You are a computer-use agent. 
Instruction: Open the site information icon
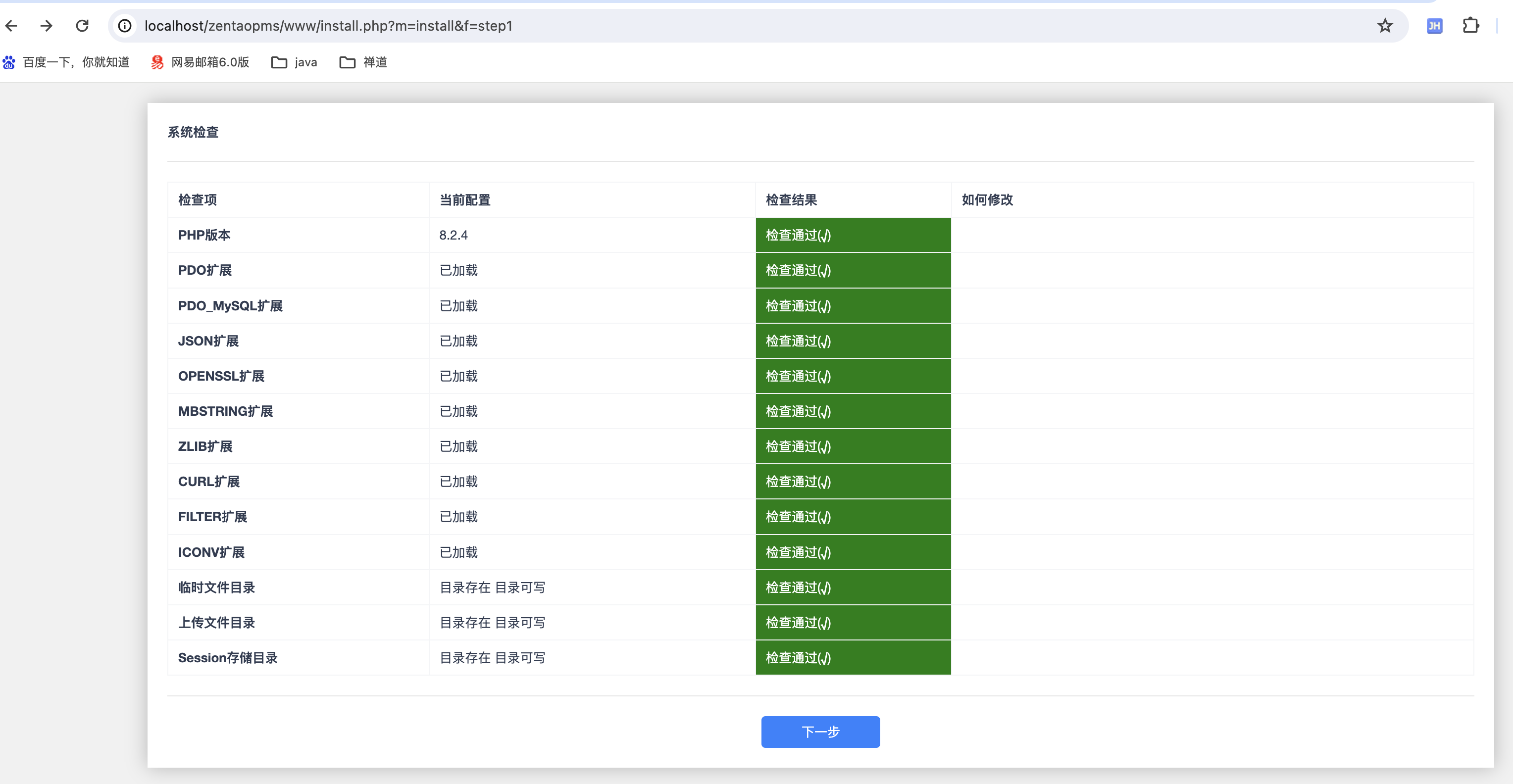125,26
